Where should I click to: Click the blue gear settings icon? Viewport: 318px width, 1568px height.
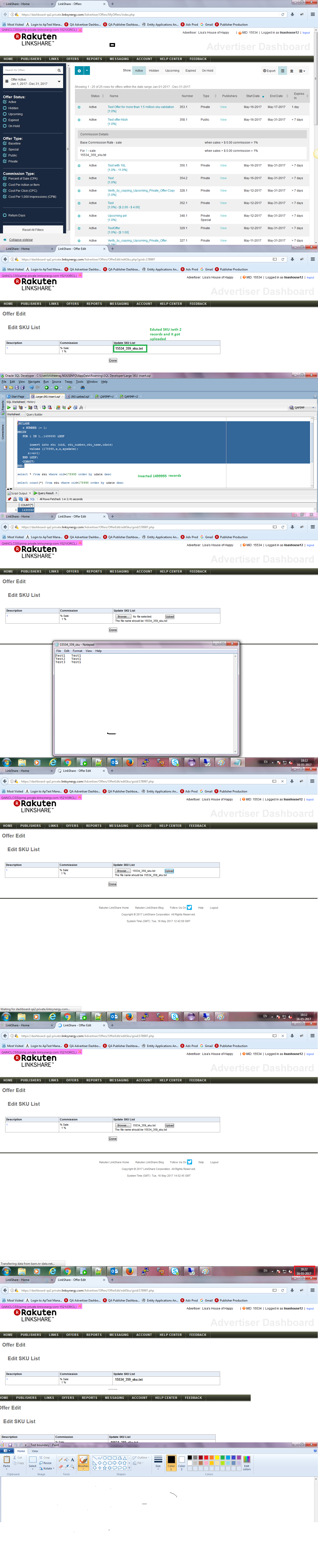[x=79, y=71]
